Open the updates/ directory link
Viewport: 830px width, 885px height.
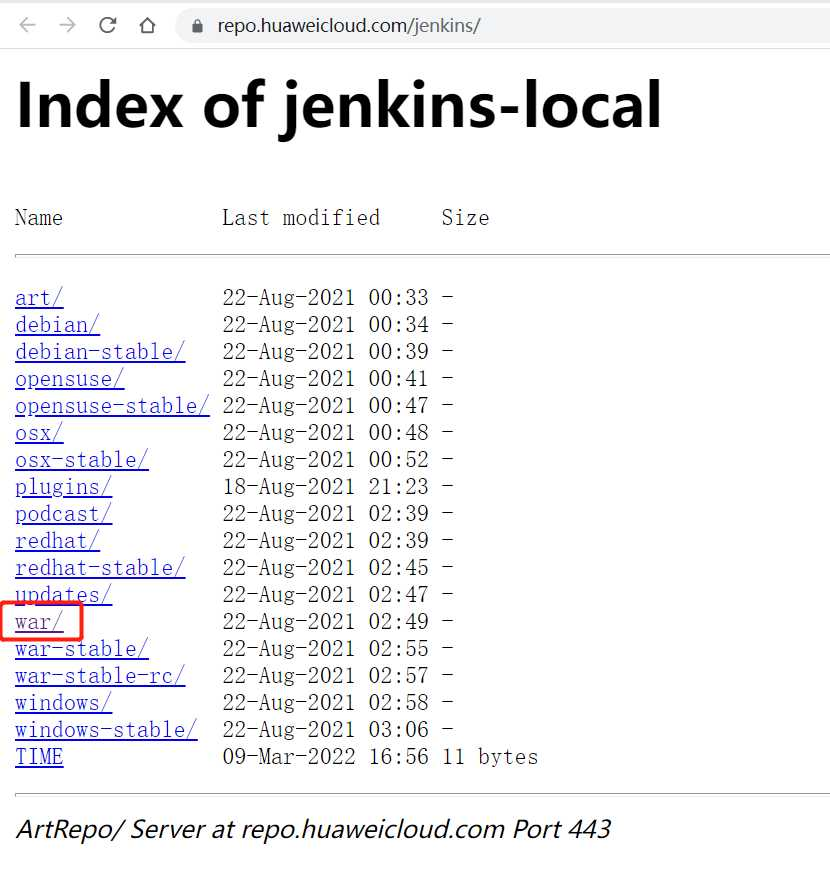(63, 595)
